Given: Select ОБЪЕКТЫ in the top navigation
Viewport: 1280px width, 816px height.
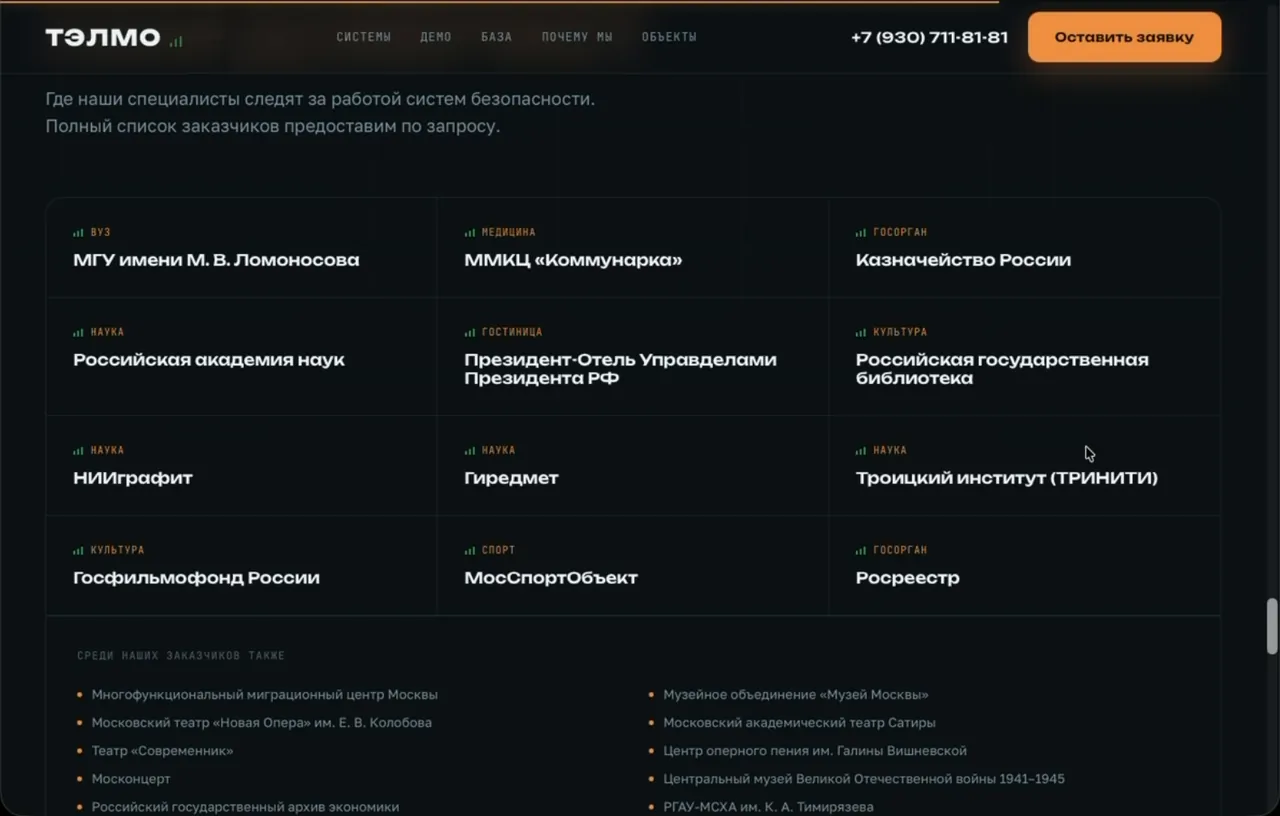Looking at the screenshot, I should (669, 37).
